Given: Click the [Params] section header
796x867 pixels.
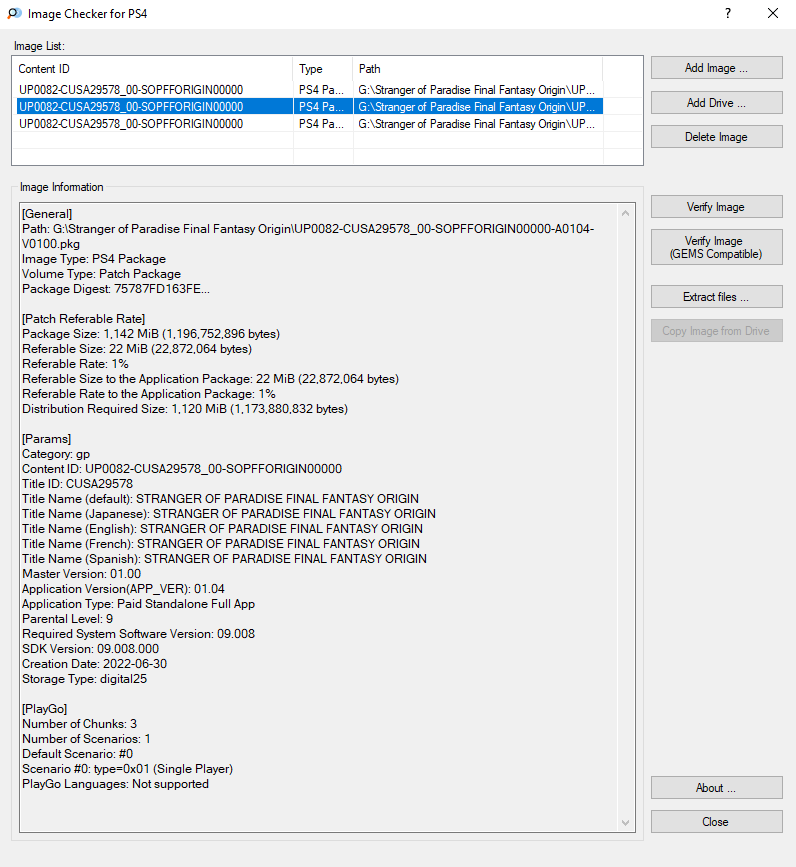Looking at the screenshot, I should coord(46,439).
